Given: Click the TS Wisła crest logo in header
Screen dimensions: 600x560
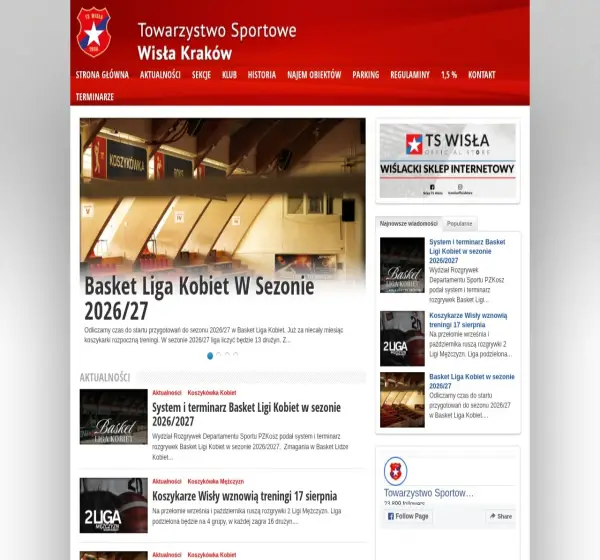Looking at the screenshot, I should [x=93, y=32].
